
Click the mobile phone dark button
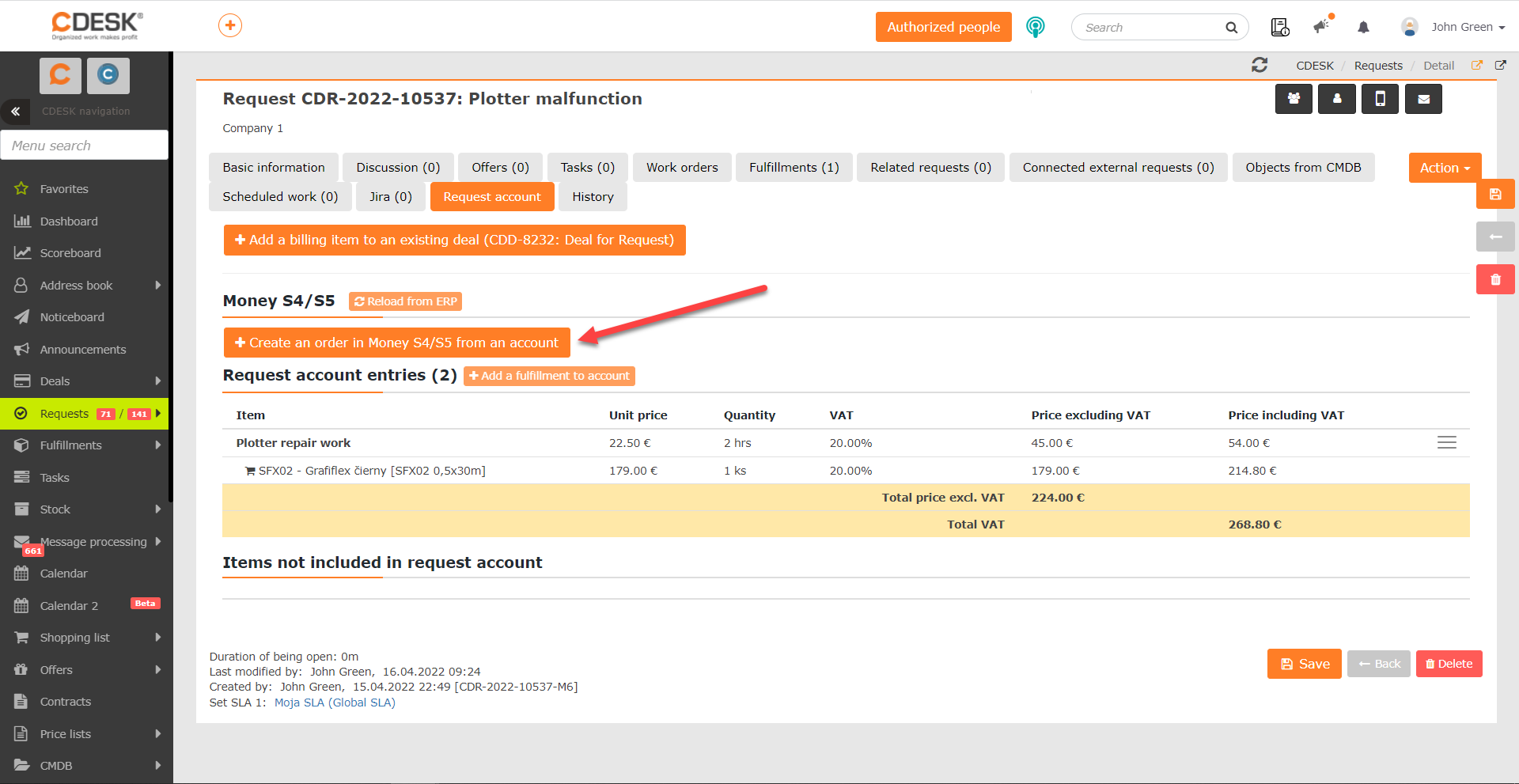click(x=1380, y=99)
